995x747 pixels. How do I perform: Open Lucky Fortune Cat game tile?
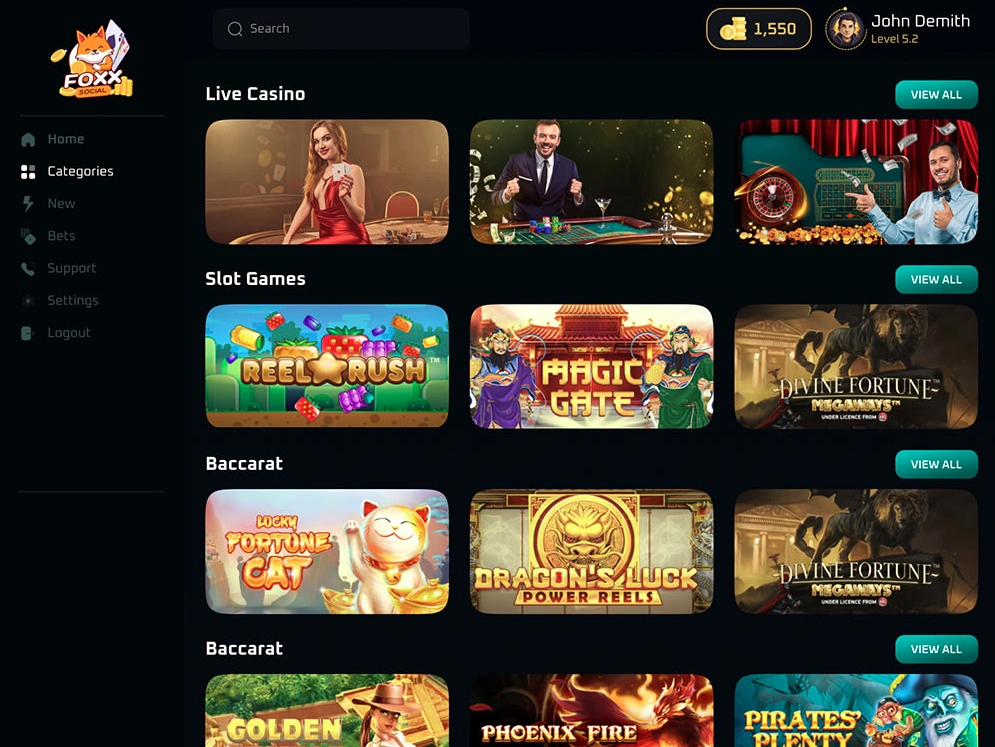[x=327, y=551]
